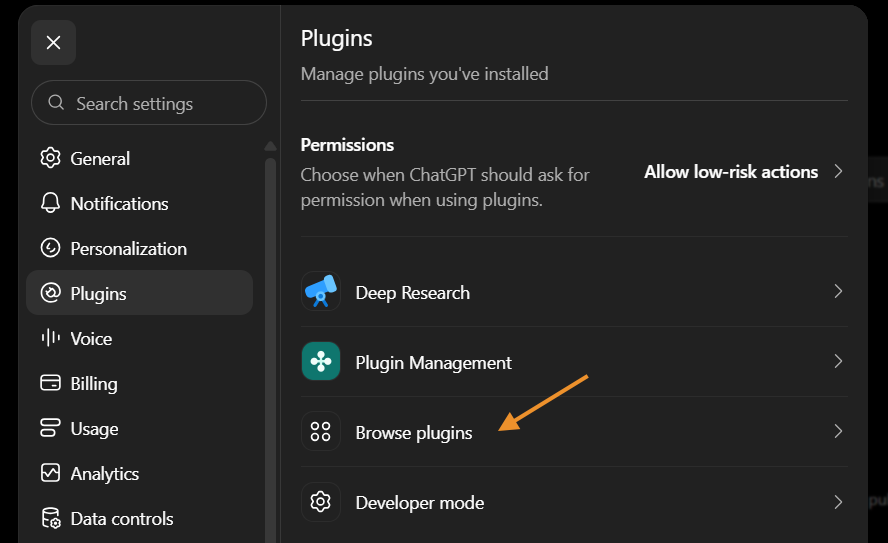Click the chevron beside Allow low-risk actions
The height and width of the screenshot is (543, 888).
coord(839,171)
